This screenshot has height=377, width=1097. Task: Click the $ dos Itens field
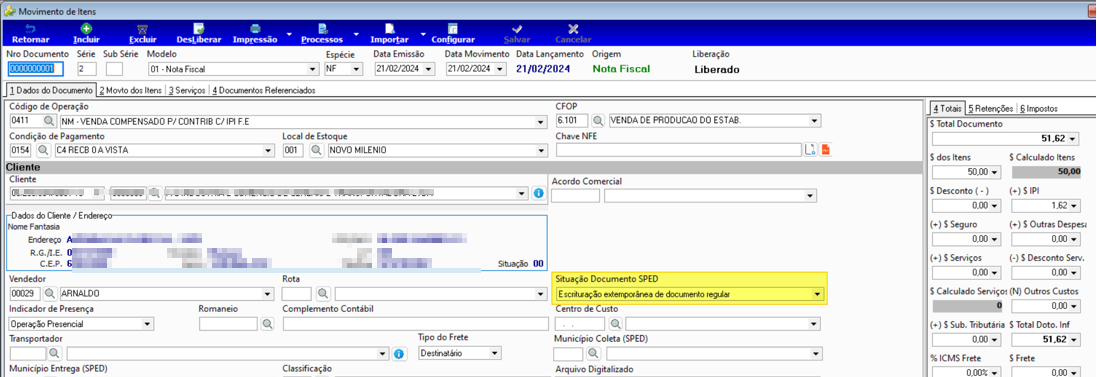[967, 171]
